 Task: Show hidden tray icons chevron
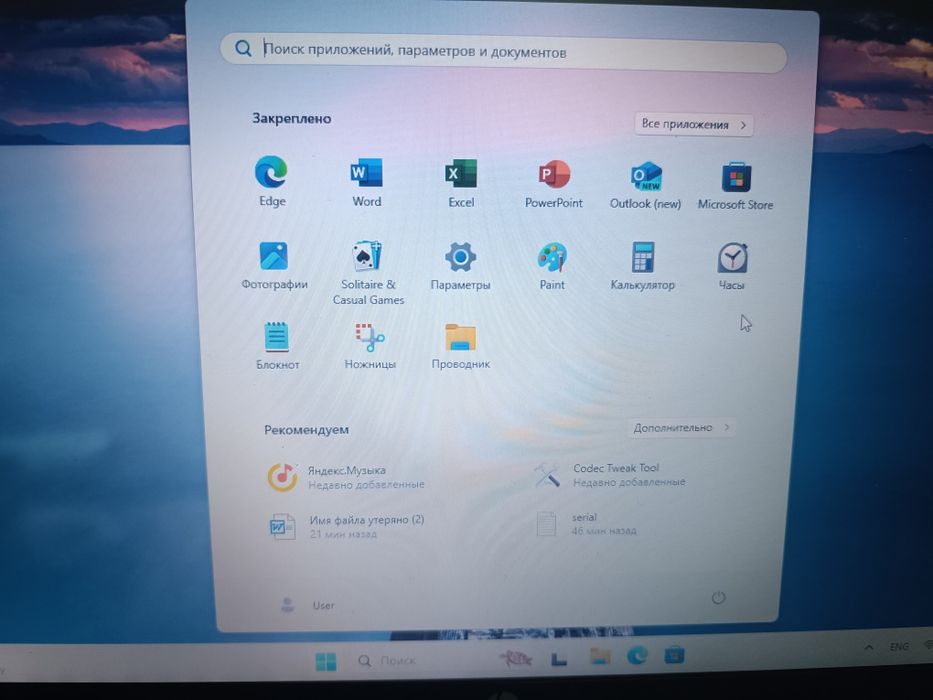pyautogui.click(x=869, y=647)
